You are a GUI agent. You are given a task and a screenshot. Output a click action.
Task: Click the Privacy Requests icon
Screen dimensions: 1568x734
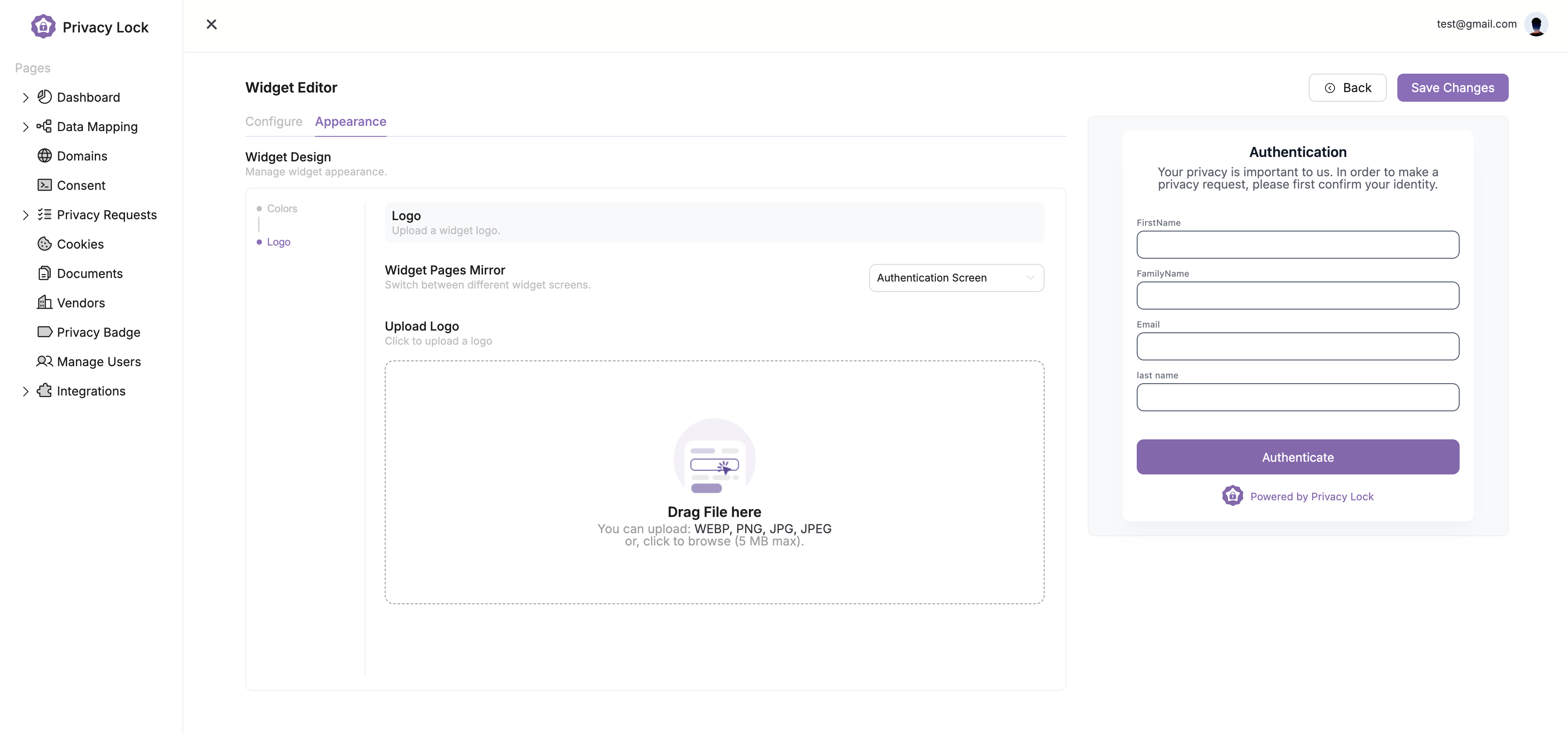[44, 214]
